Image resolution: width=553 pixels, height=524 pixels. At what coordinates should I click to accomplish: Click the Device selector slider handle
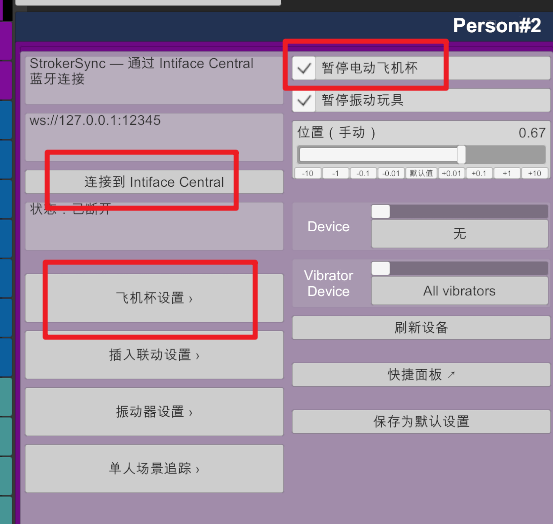(381, 211)
